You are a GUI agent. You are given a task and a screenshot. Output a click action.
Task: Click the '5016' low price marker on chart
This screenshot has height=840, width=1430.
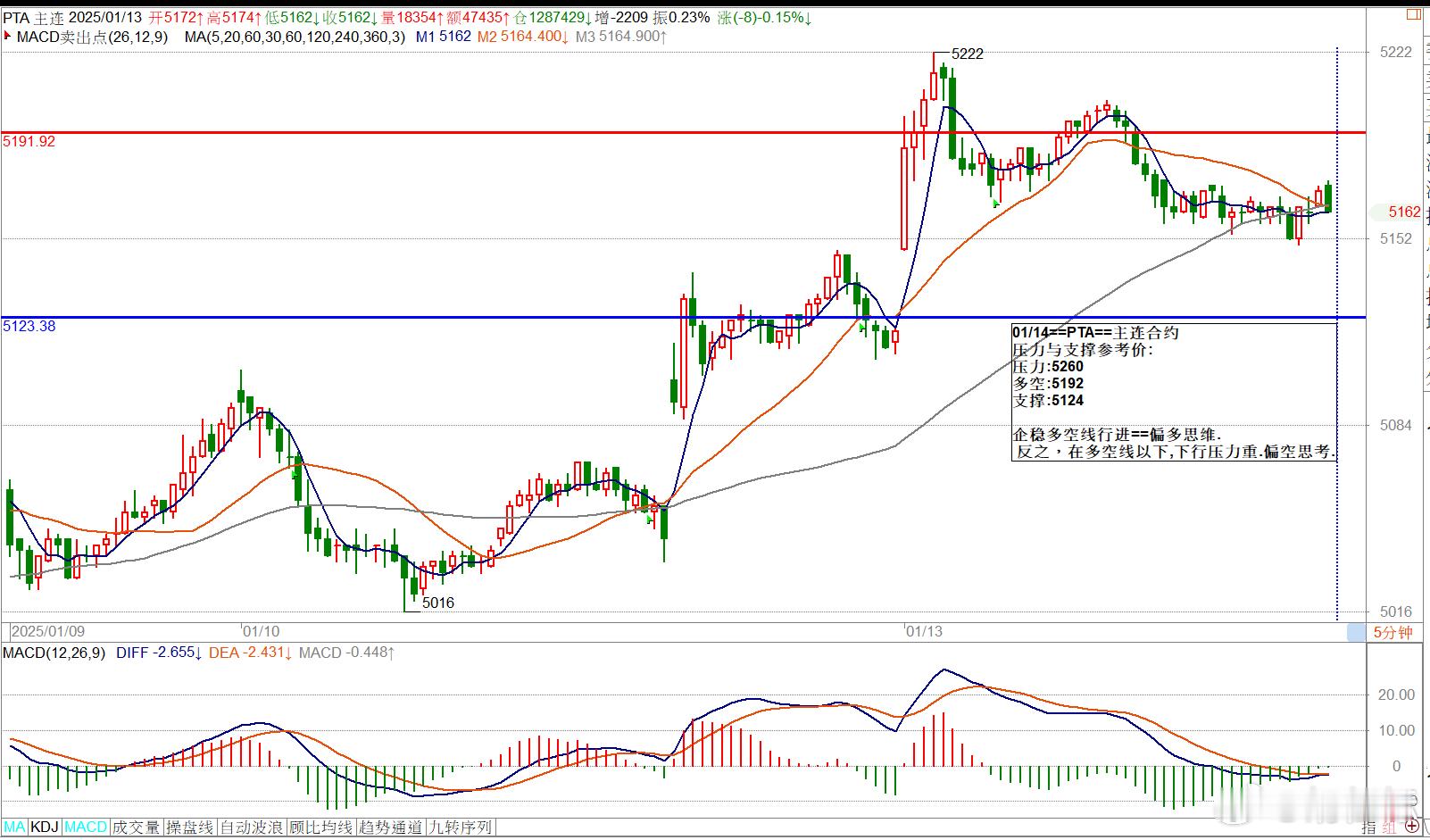pos(438,603)
